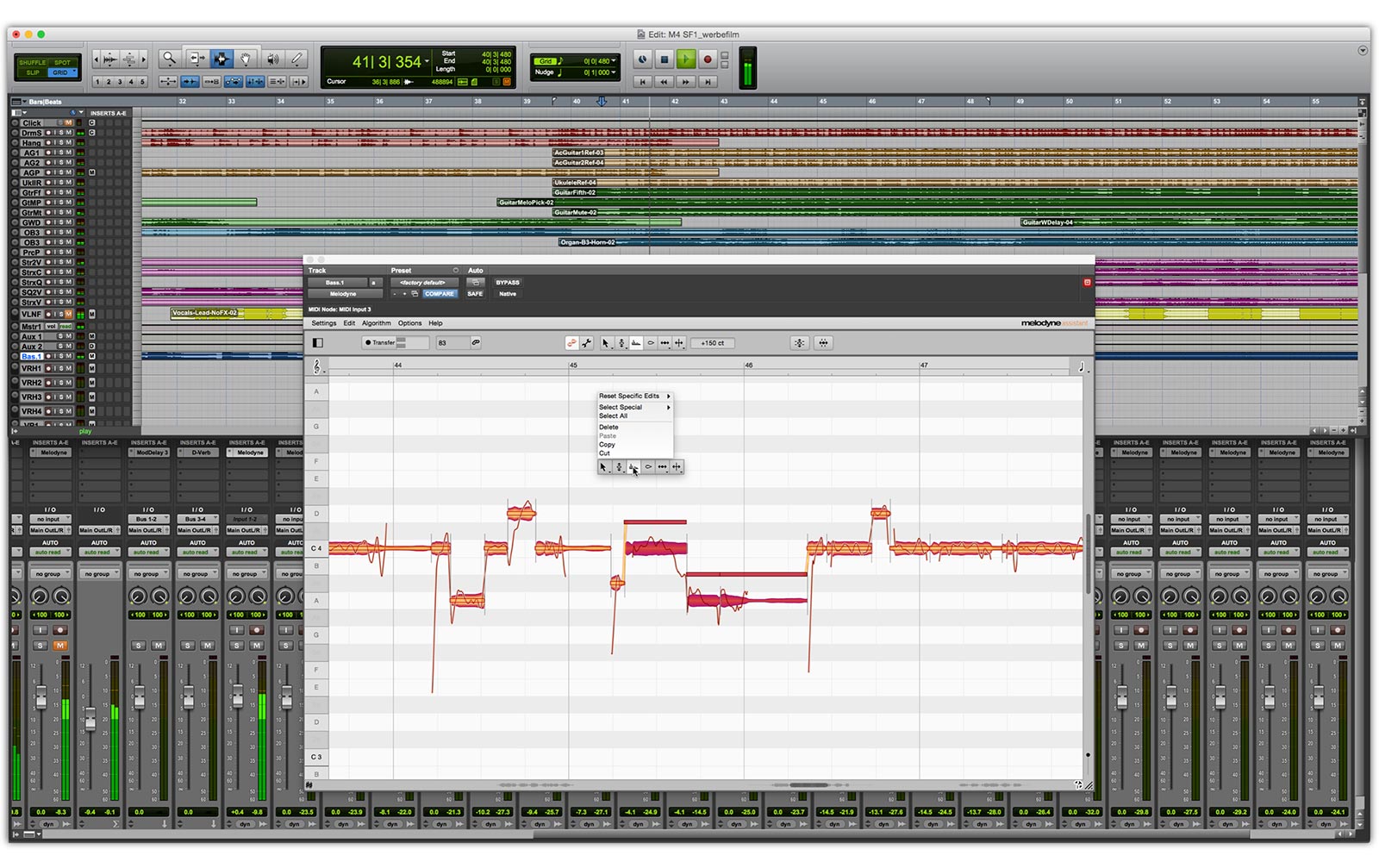Select Melodyne note separation tool
This screenshot has width=1379, height=868.
click(x=679, y=343)
